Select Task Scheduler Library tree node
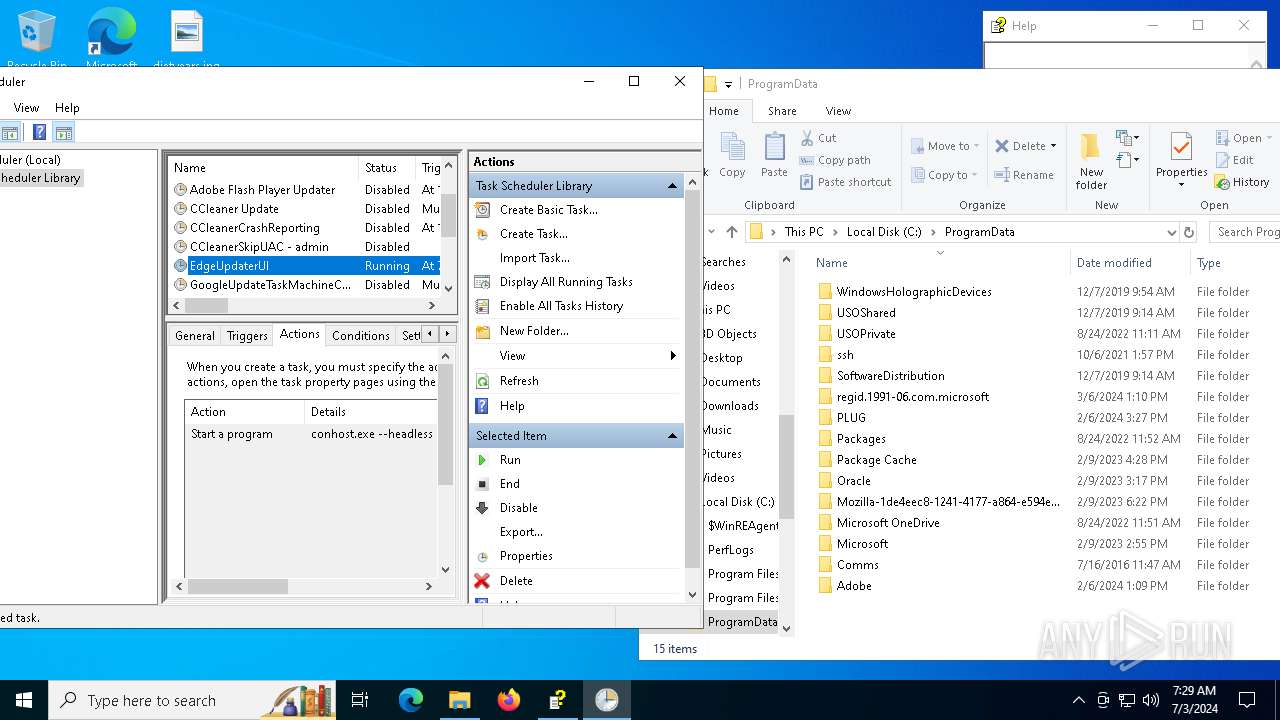The height and width of the screenshot is (720, 1280). (x=41, y=178)
